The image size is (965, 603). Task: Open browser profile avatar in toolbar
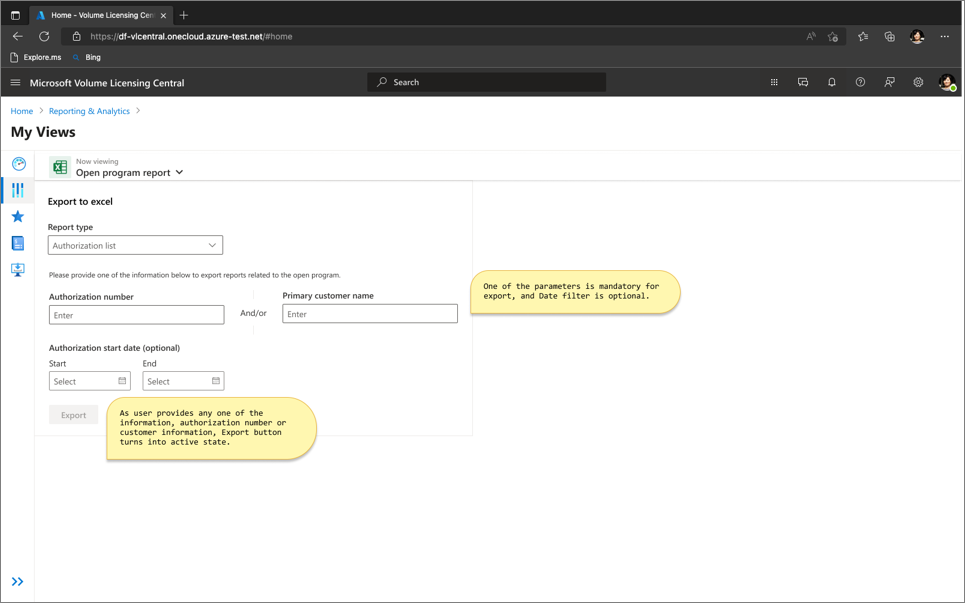coord(917,36)
